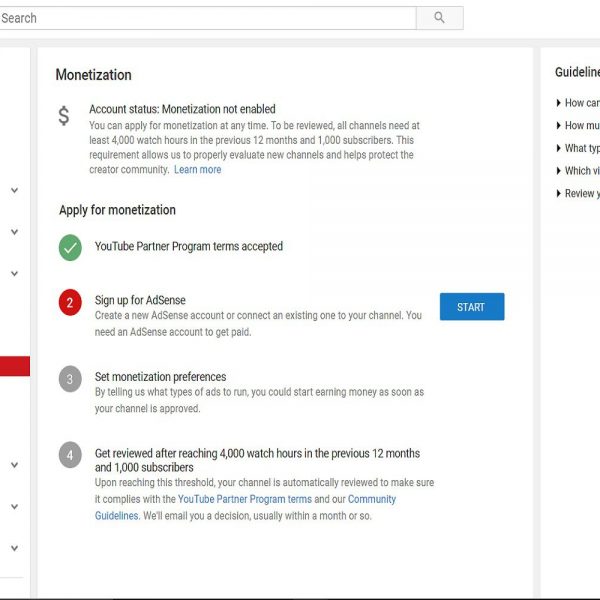The height and width of the screenshot is (600, 600).
Task: Click the "Set monetization preferences" title
Action: point(160,377)
